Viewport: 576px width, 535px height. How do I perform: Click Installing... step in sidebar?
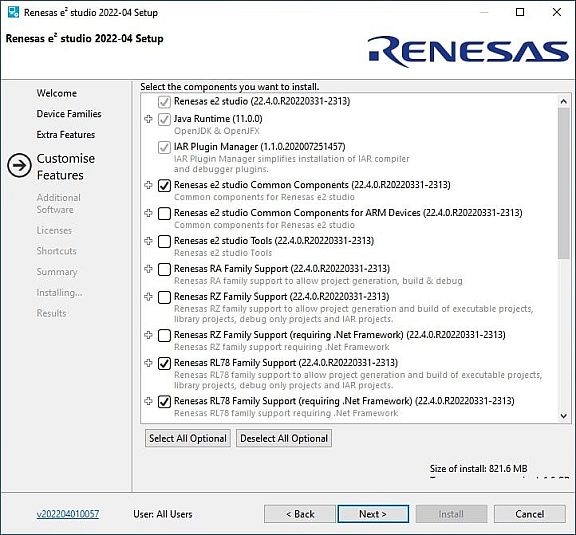point(59,293)
